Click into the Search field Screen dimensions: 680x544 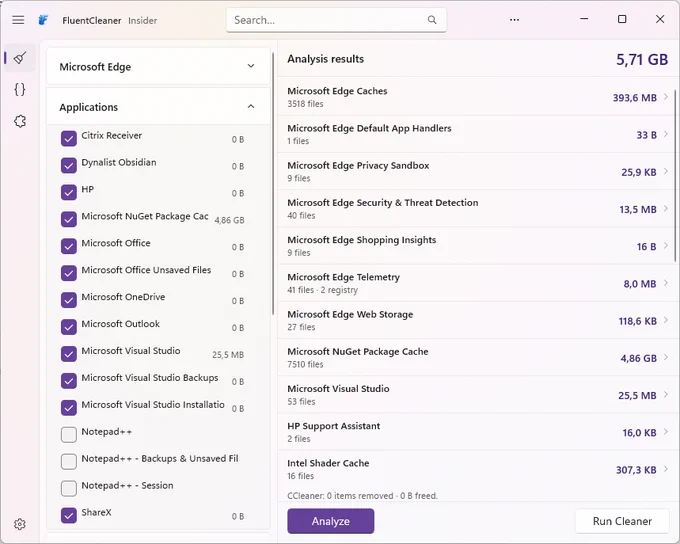coord(336,20)
